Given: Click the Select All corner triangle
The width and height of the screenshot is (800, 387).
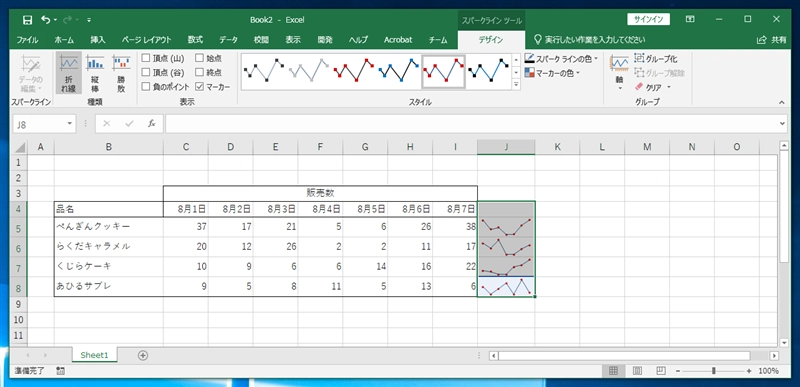Looking at the screenshot, I should point(19,147).
